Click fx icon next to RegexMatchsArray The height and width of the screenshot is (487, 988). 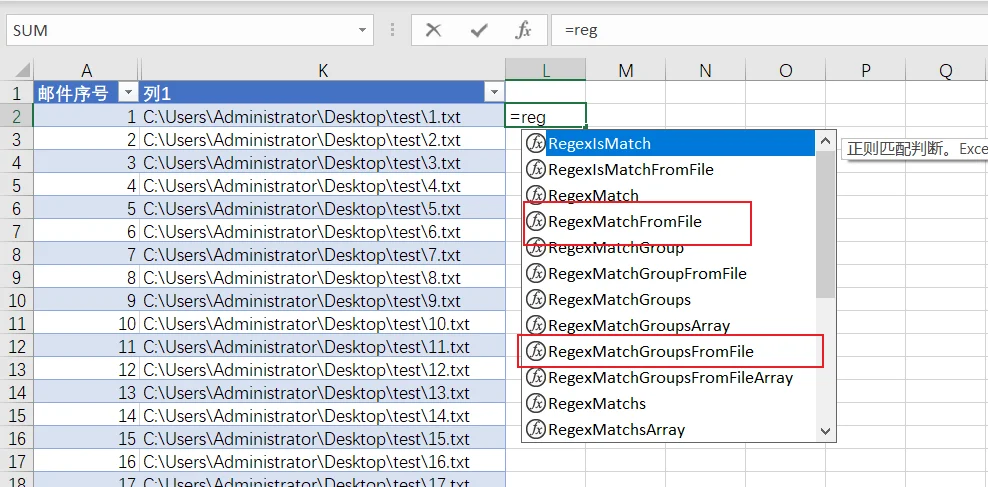(x=535, y=430)
